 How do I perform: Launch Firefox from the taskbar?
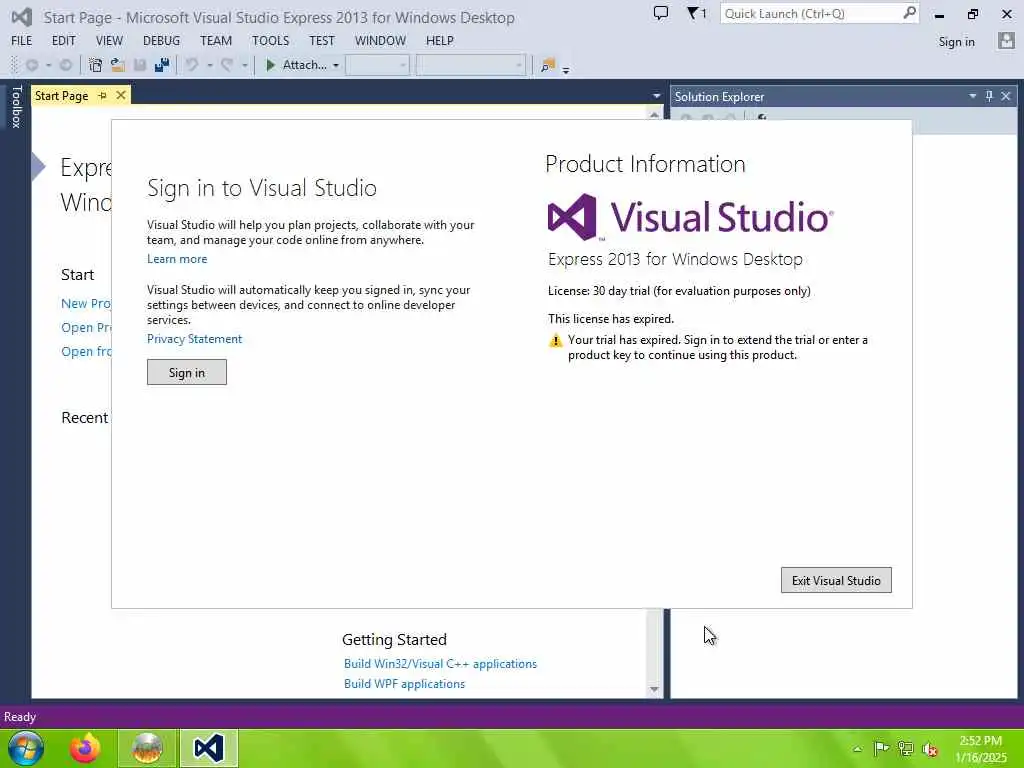(x=85, y=748)
